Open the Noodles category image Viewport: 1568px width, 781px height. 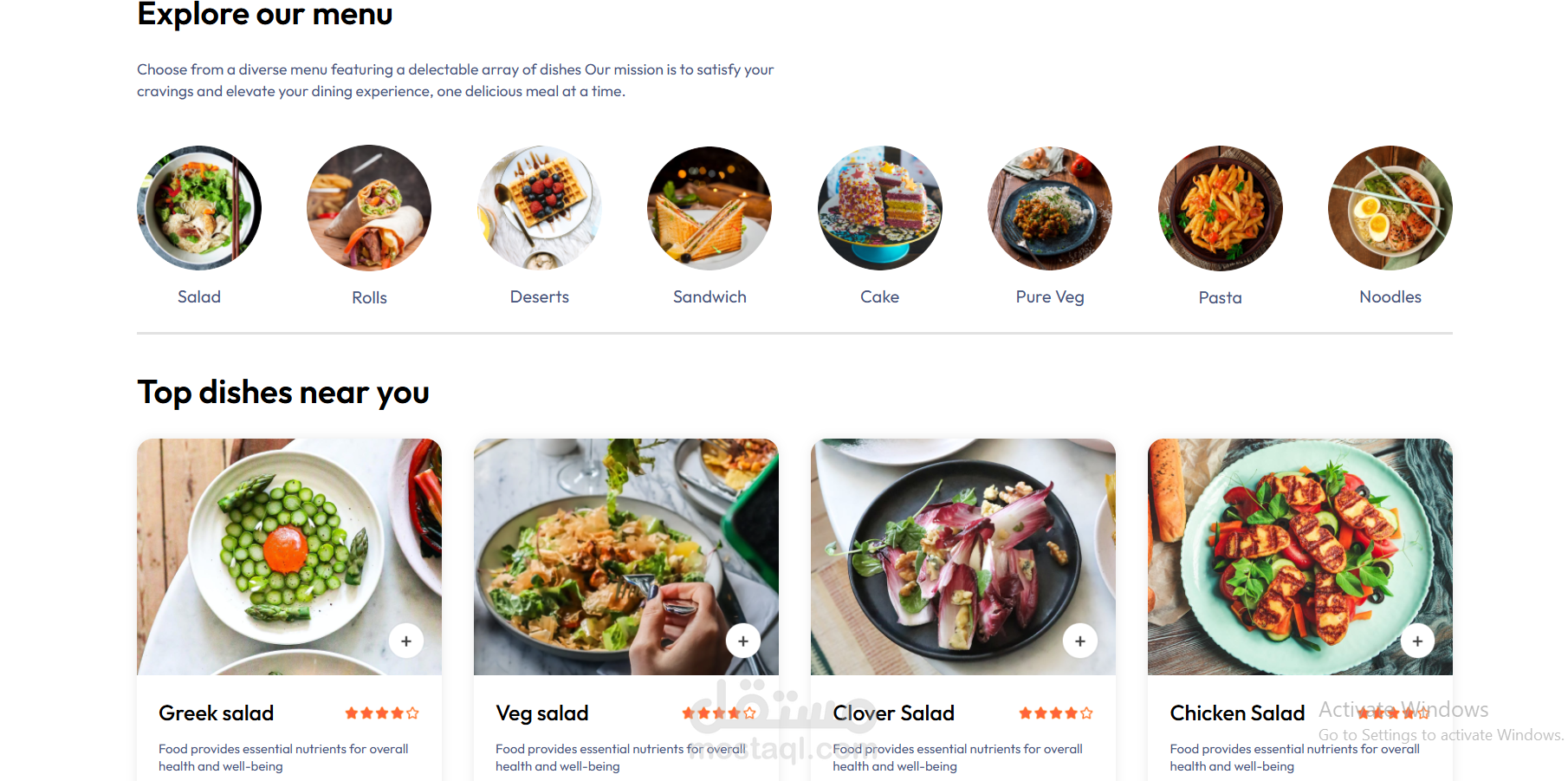pos(1390,208)
